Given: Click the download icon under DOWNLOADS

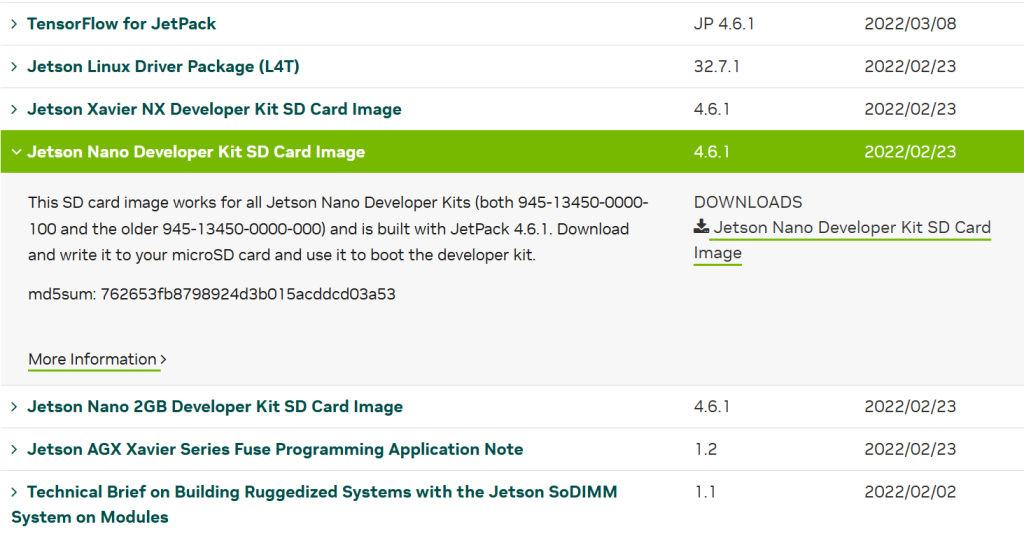Looking at the screenshot, I should [x=701, y=227].
